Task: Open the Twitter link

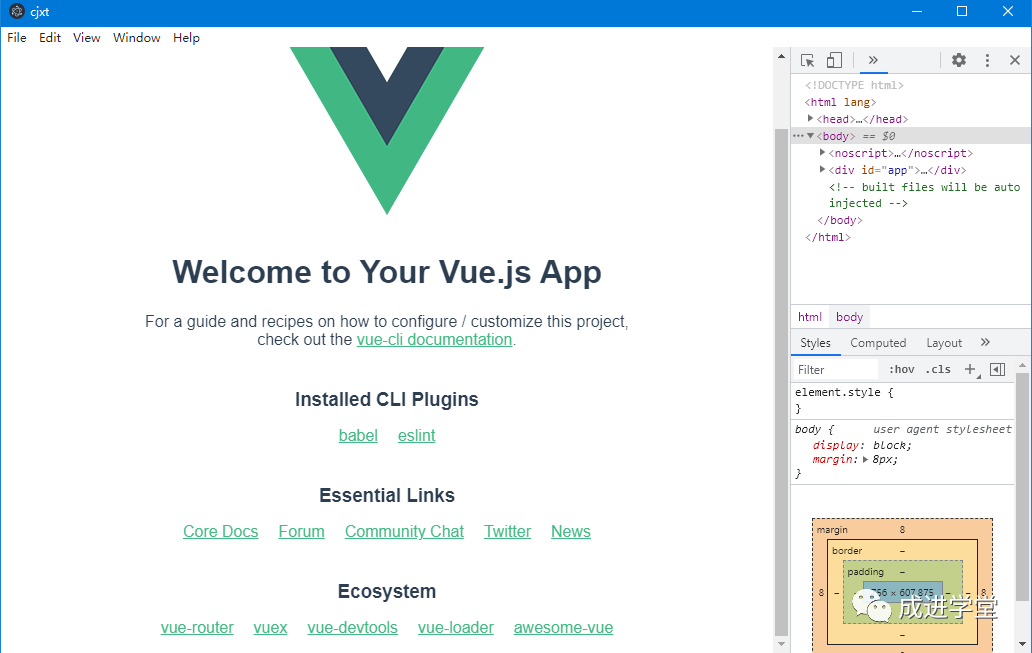Action: pos(507,532)
